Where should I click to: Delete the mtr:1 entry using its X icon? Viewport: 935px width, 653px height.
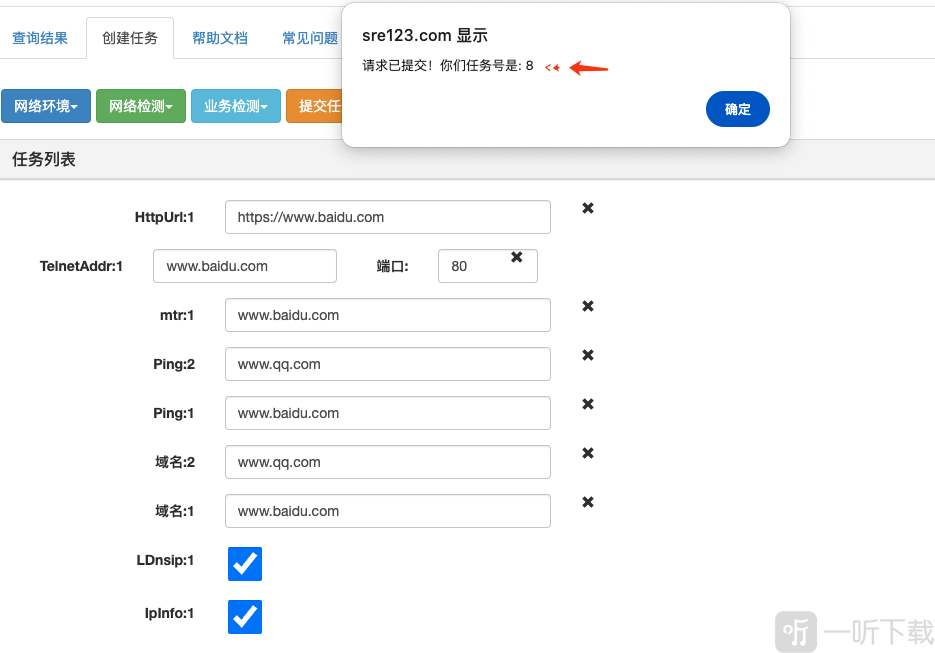coord(587,306)
